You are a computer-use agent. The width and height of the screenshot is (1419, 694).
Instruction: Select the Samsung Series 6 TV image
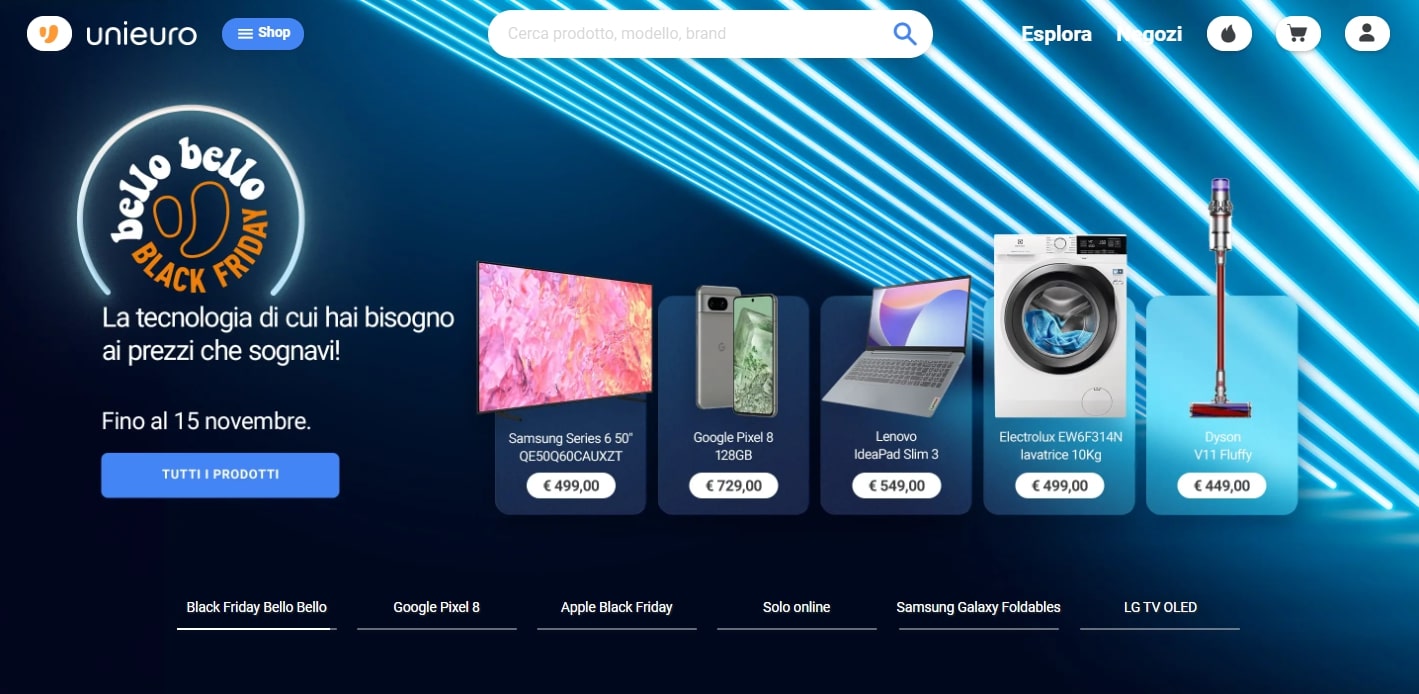tap(565, 338)
